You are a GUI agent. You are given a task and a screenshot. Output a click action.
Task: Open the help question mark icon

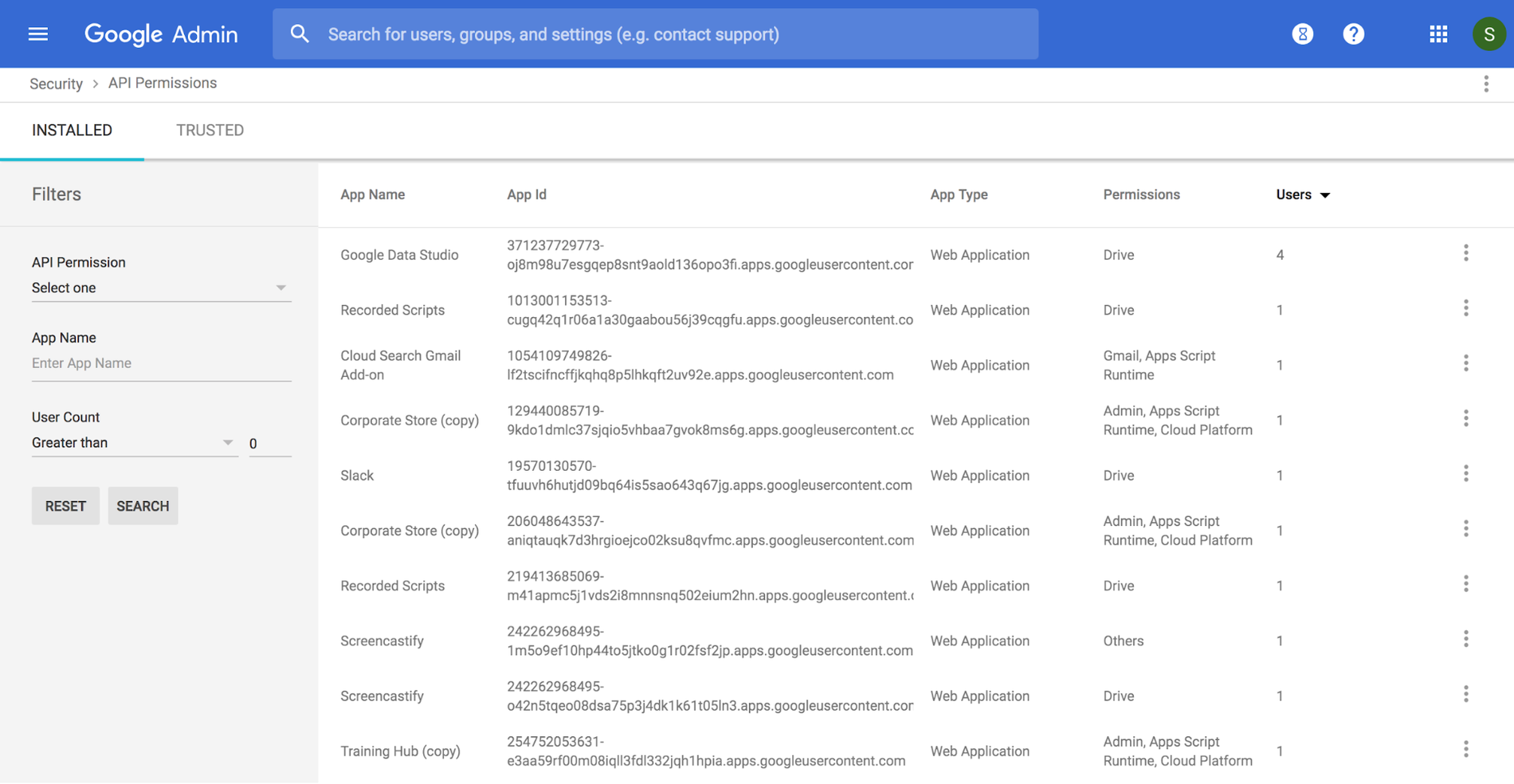click(x=1353, y=34)
